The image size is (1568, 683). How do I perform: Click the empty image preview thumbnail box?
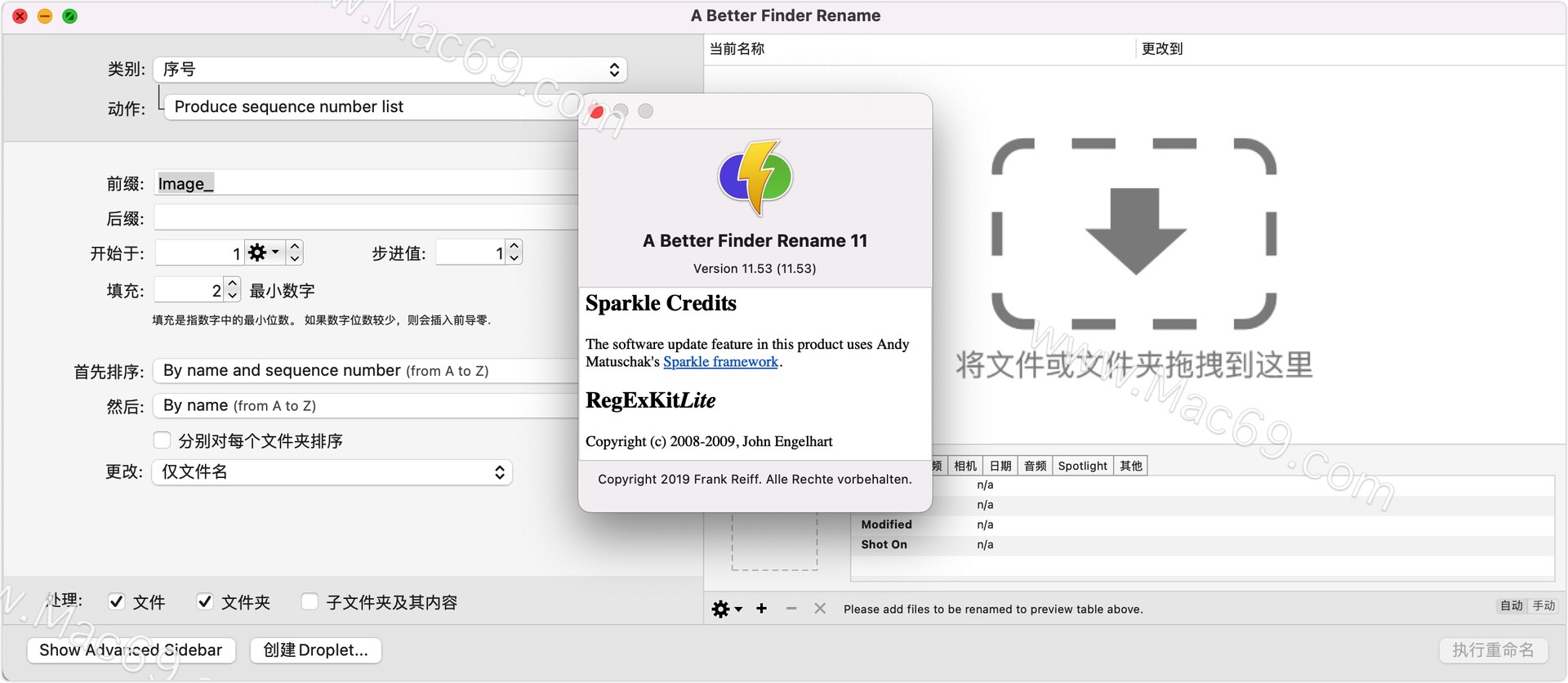click(774, 541)
